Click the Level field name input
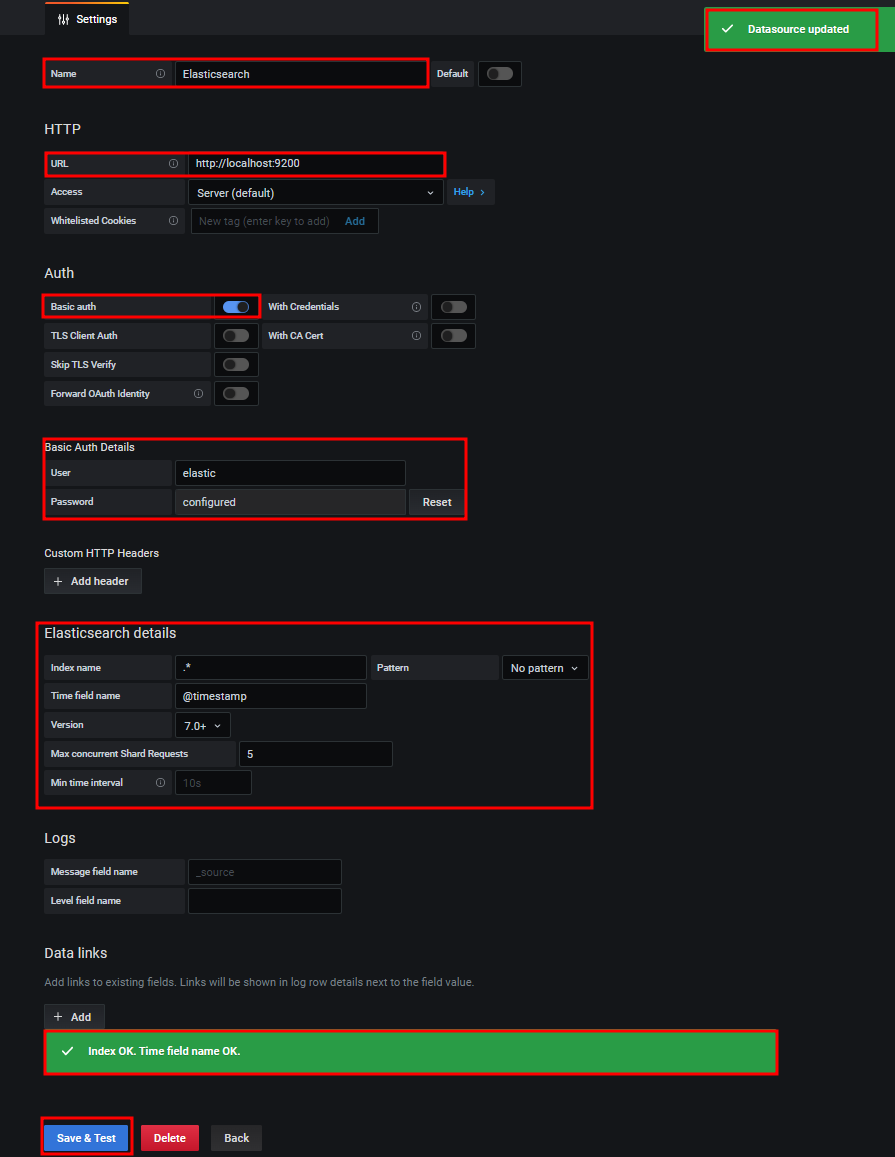 pyautogui.click(x=265, y=901)
